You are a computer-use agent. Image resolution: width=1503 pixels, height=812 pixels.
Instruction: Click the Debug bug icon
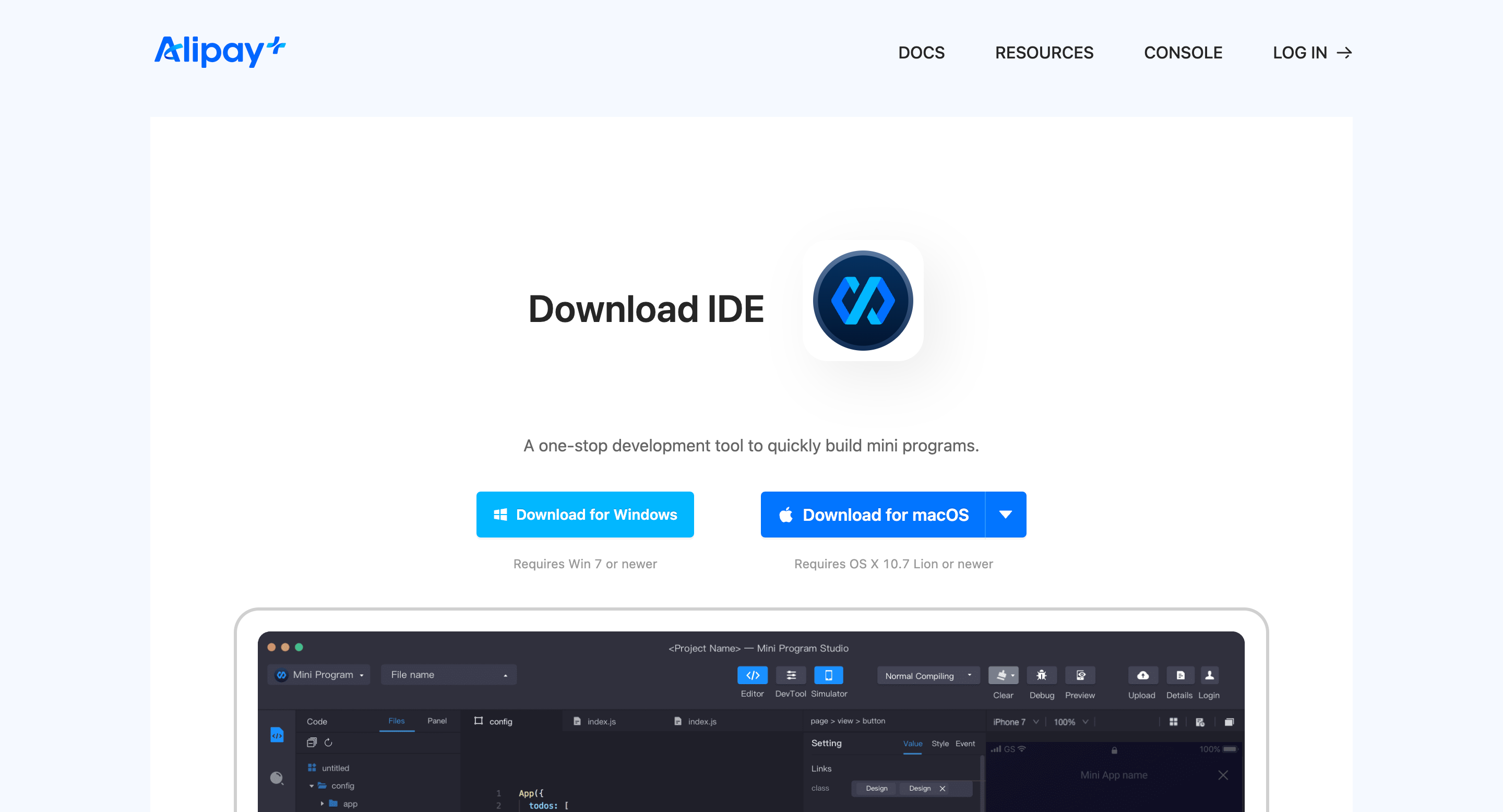pyautogui.click(x=1041, y=675)
